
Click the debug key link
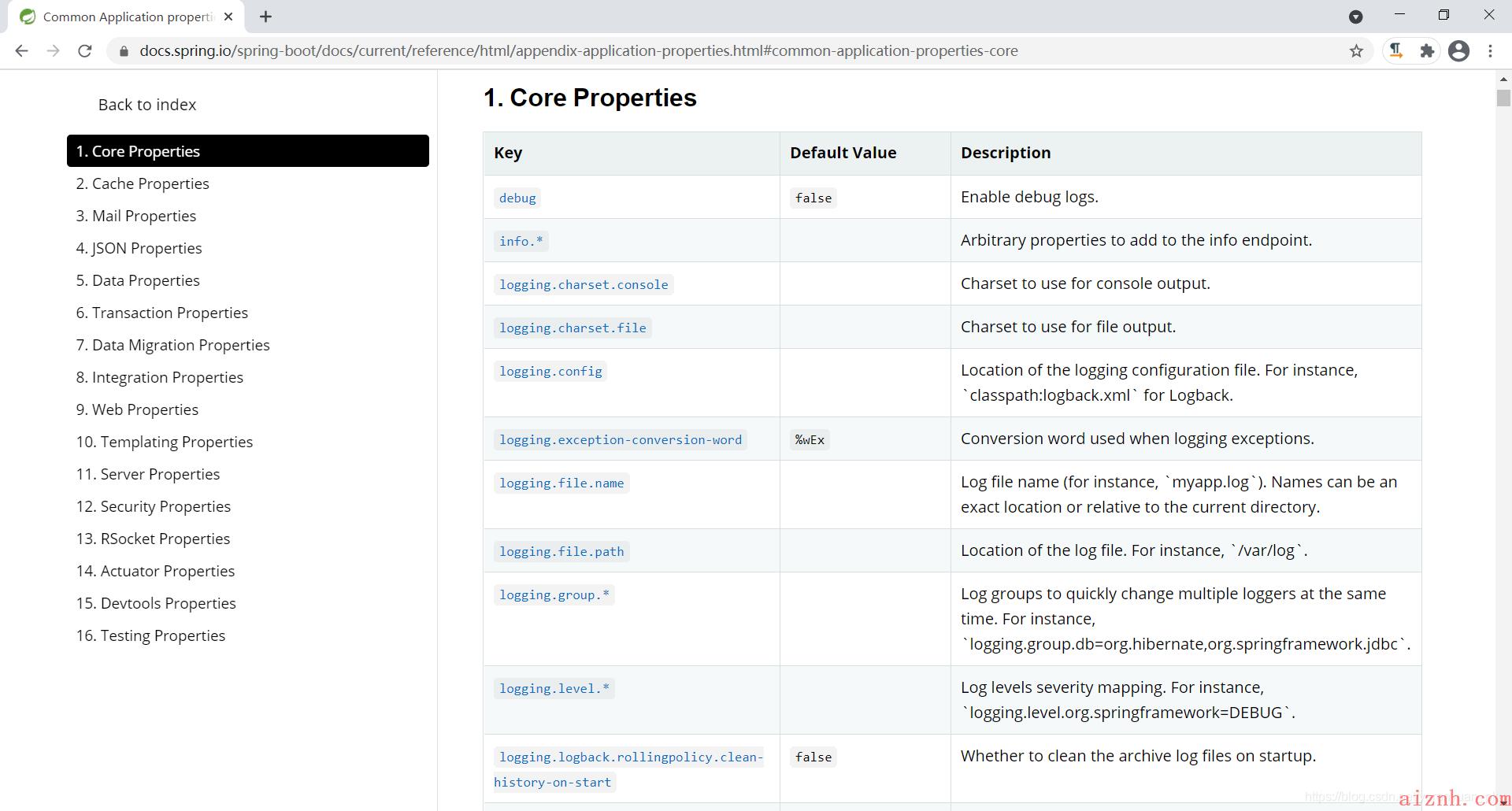(517, 198)
